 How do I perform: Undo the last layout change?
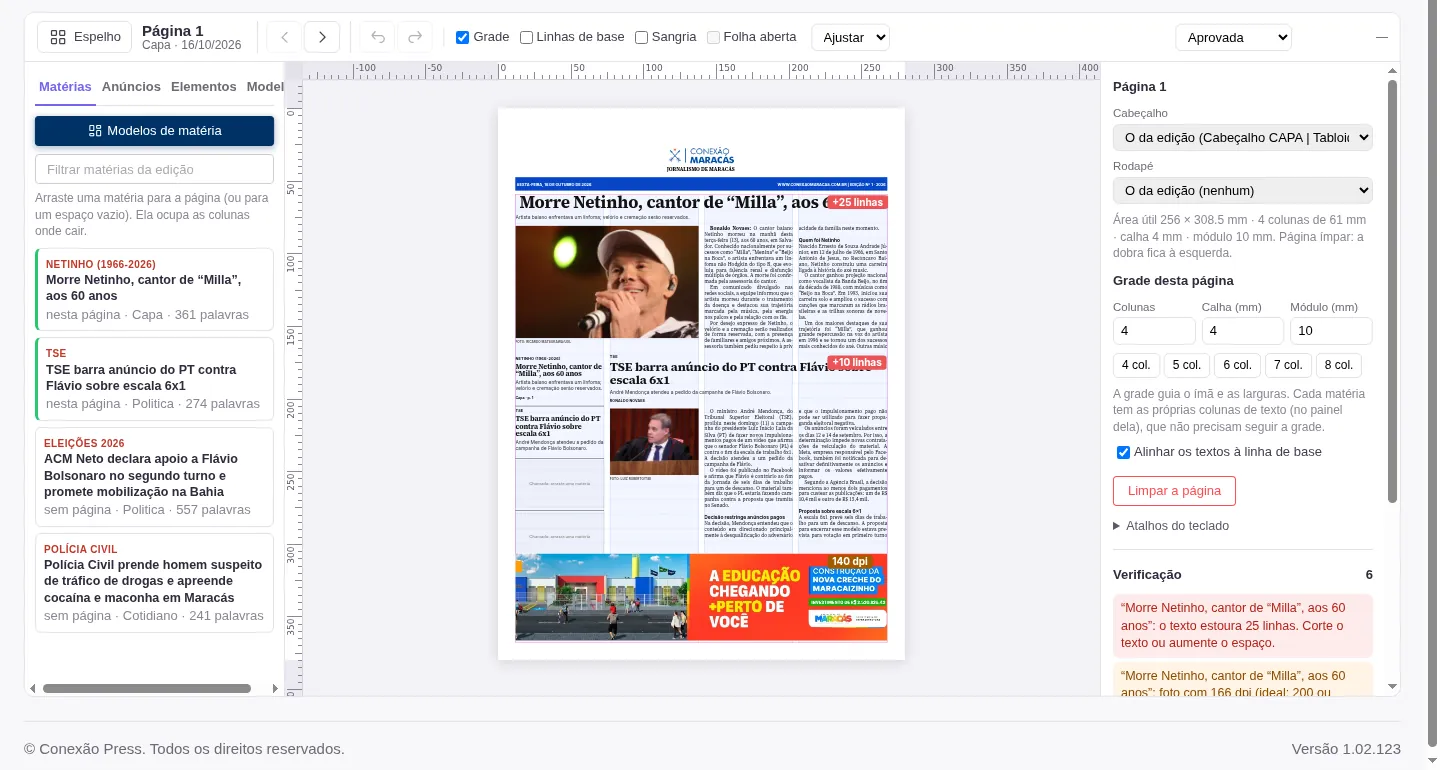coord(377,37)
